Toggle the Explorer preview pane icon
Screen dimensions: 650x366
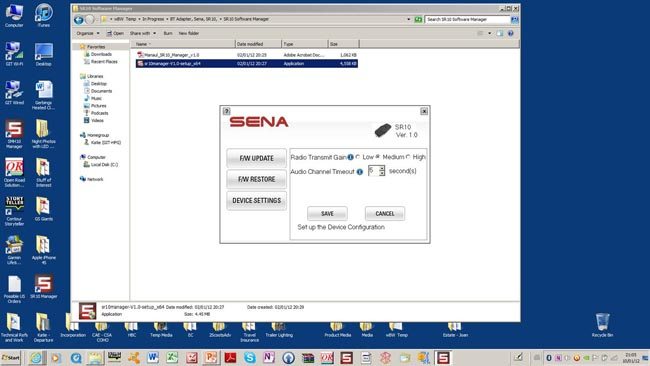(x=500, y=33)
